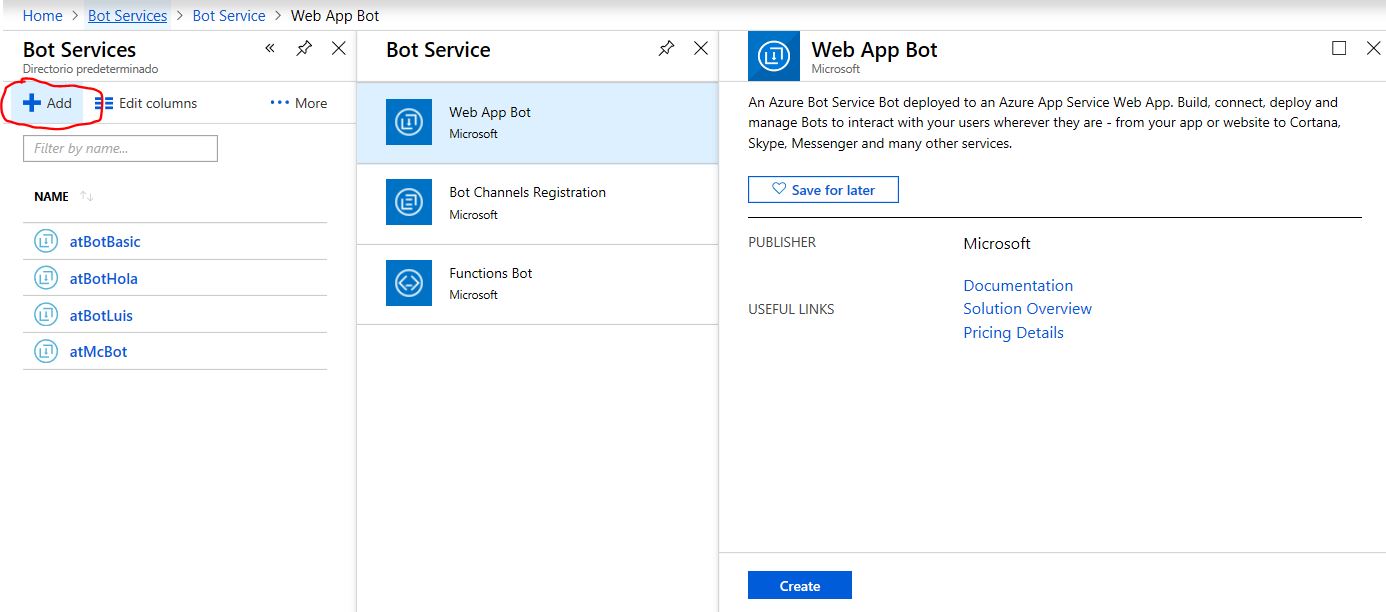Click the Bot Channels Registration tile icon
This screenshot has width=1386, height=612.
(409, 202)
